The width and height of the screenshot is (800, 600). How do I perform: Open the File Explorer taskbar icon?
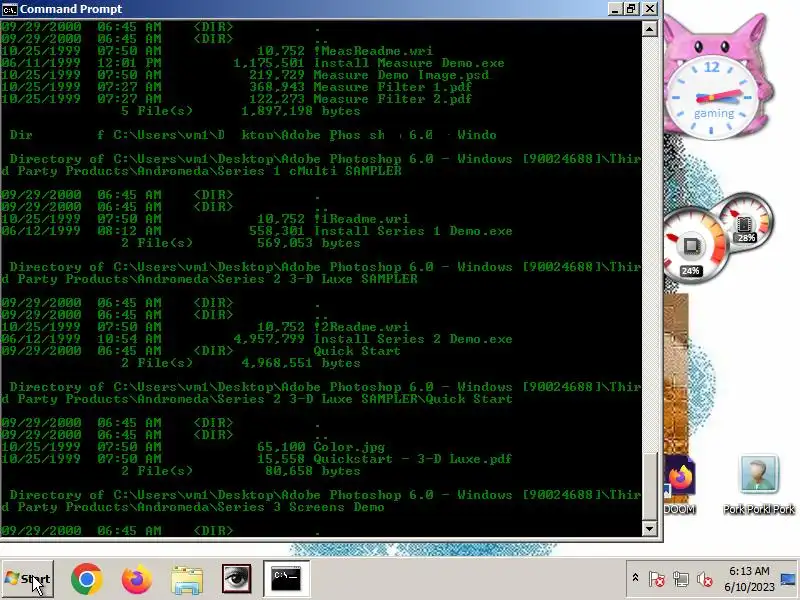pyautogui.click(x=187, y=580)
